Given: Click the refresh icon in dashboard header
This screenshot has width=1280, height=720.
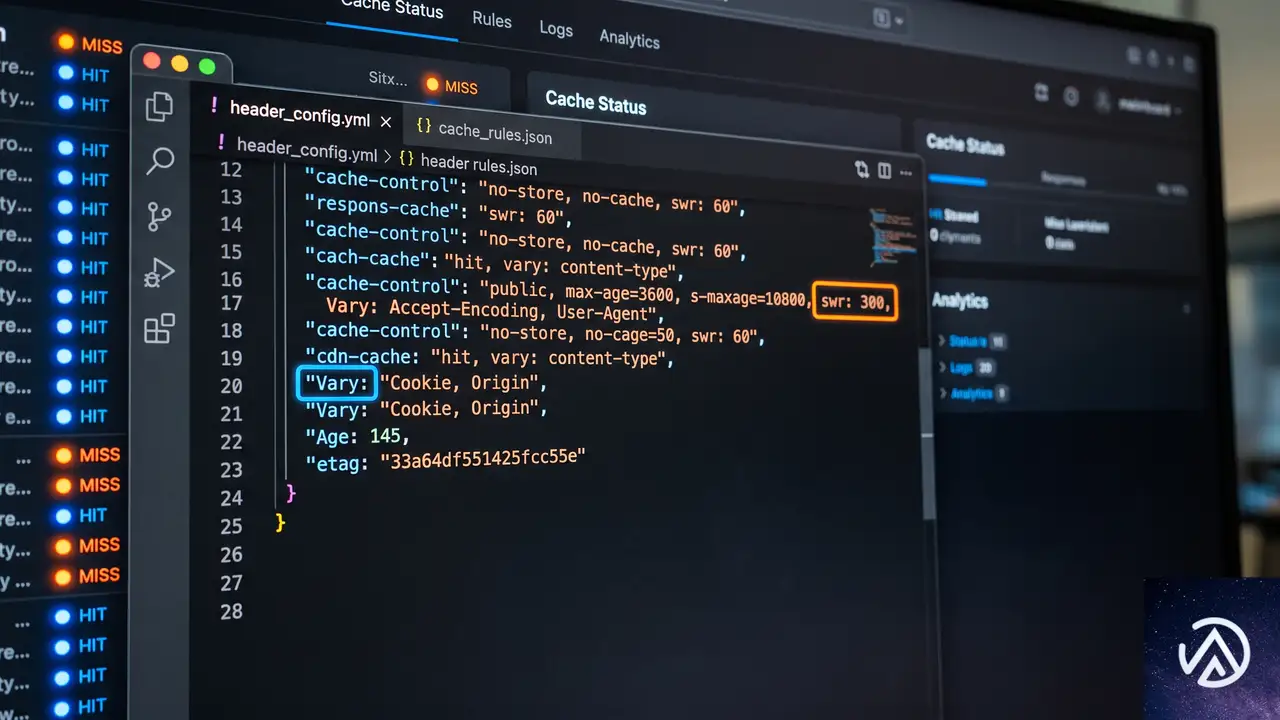Looking at the screenshot, I should [1042, 92].
